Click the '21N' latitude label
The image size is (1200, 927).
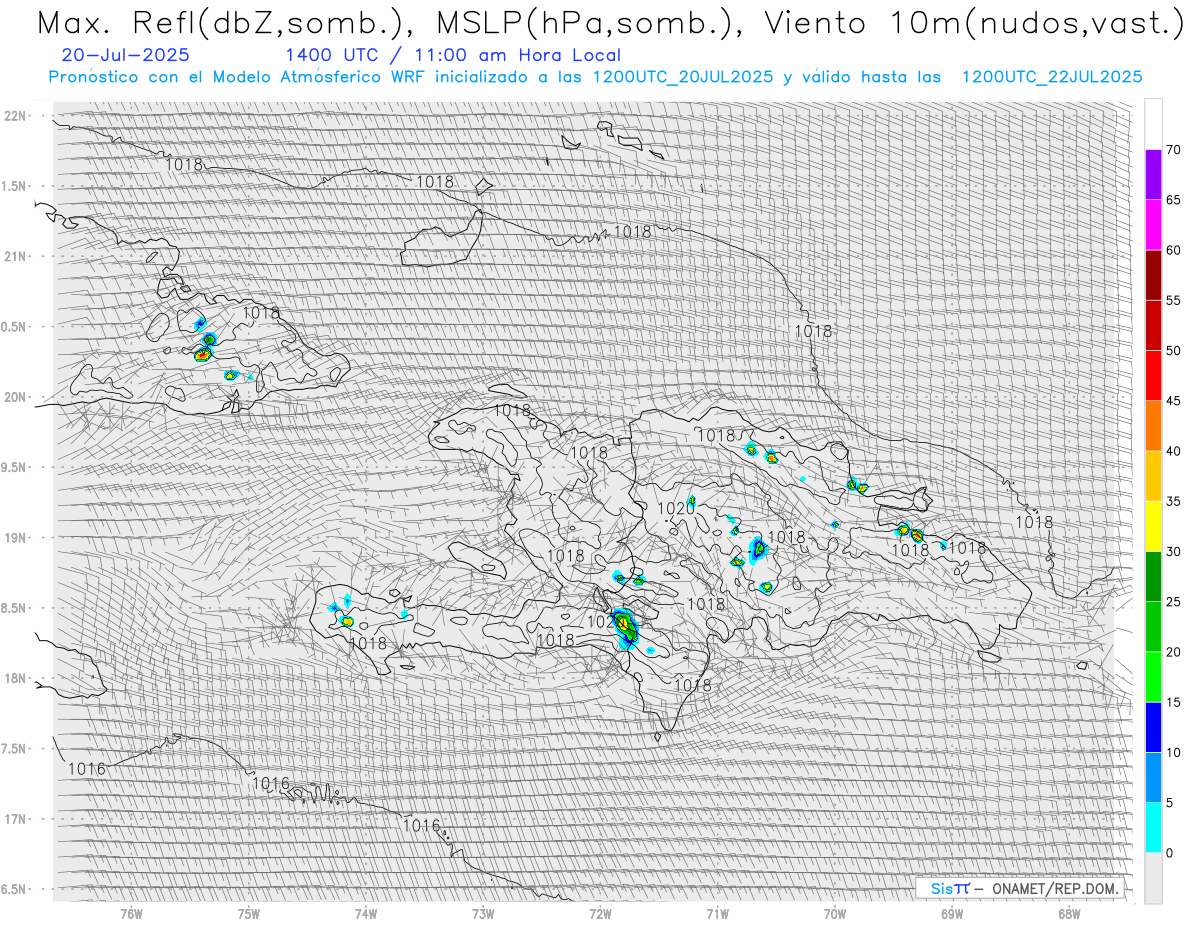click(17, 256)
